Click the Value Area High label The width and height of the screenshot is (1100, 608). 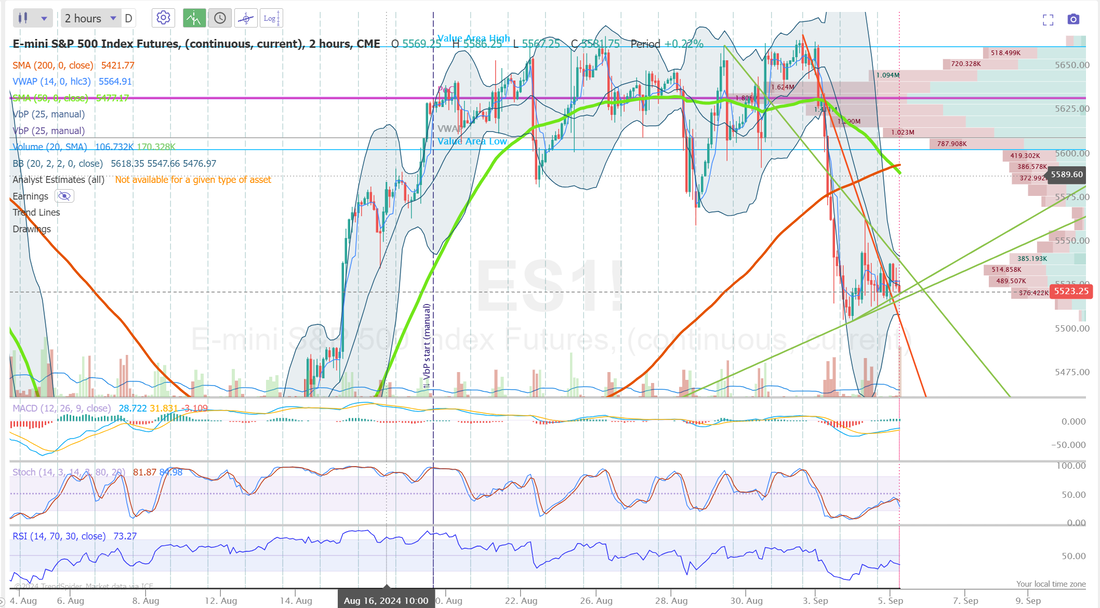474,39
